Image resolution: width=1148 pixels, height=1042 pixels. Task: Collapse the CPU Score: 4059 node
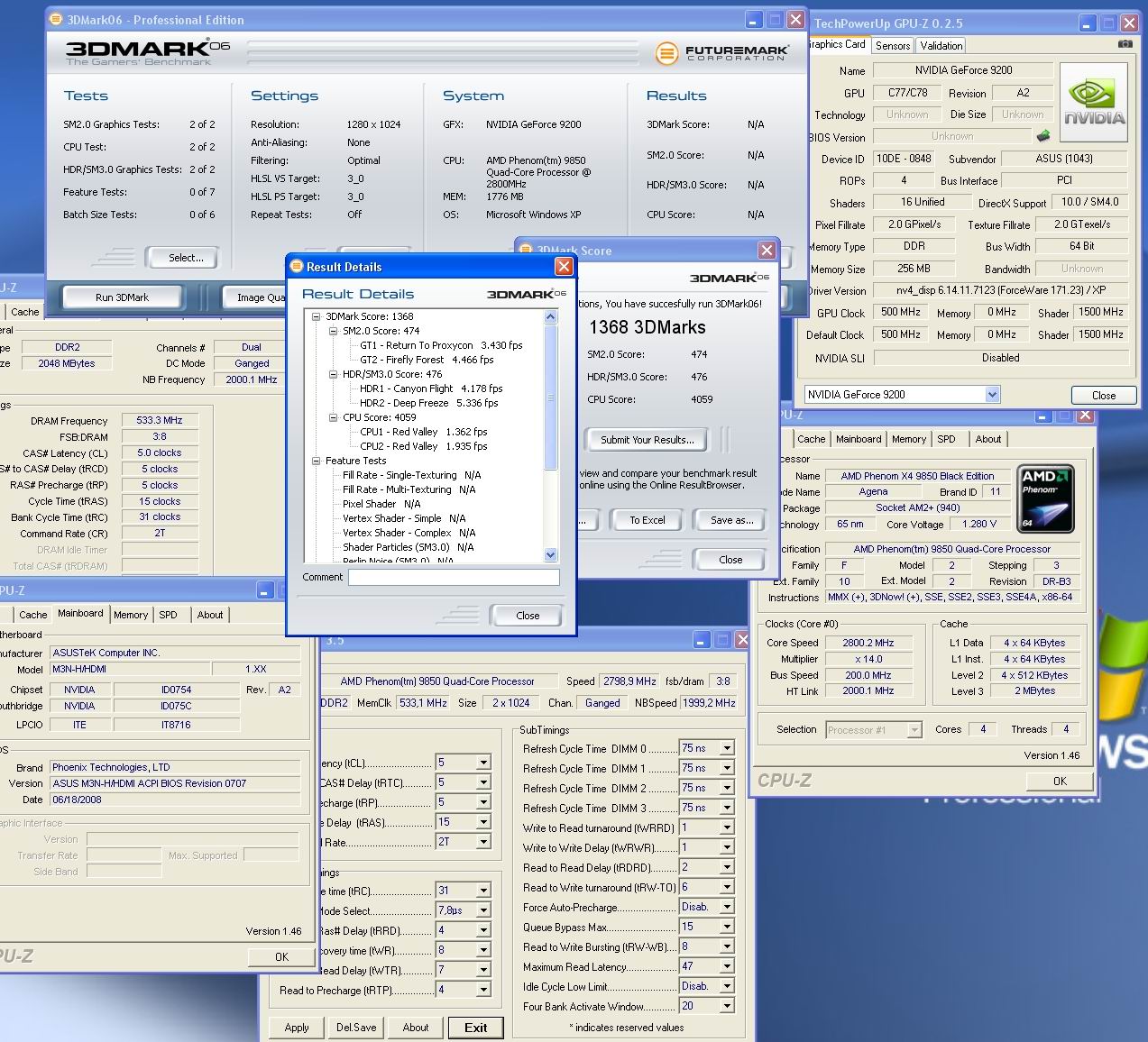click(x=333, y=417)
